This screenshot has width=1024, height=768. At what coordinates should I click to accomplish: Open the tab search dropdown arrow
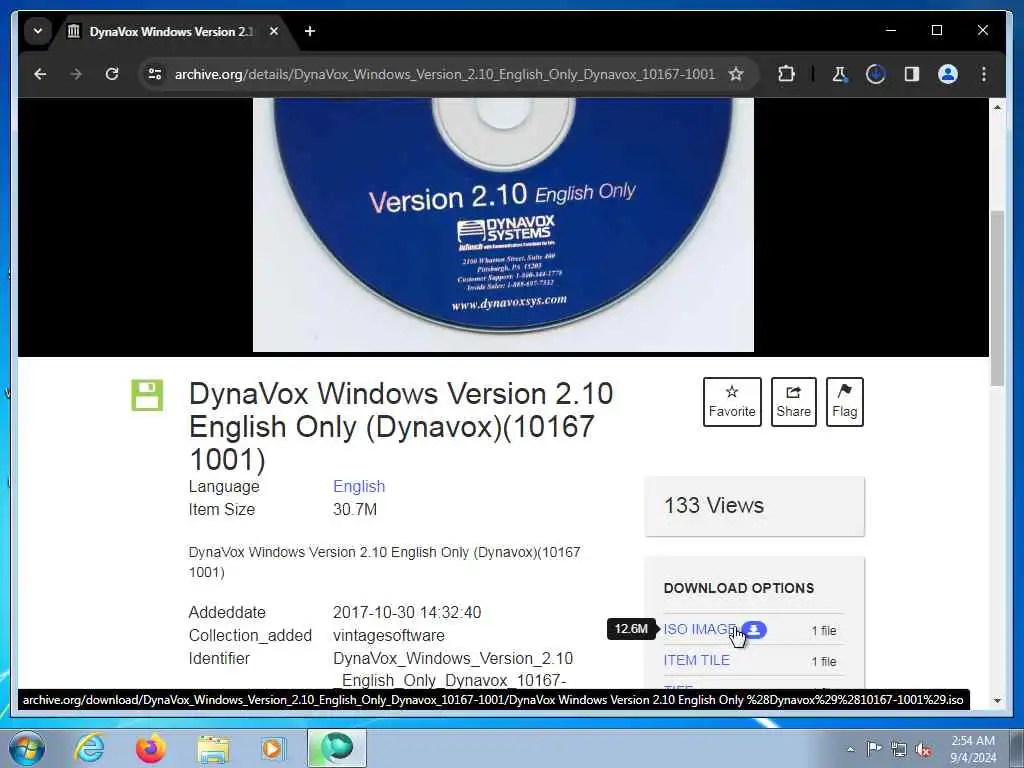[x=38, y=31]
